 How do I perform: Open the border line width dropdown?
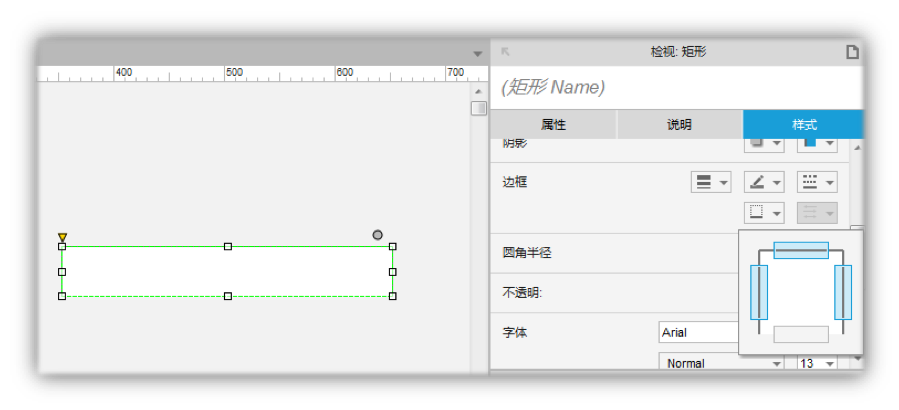tap(711, 182)
